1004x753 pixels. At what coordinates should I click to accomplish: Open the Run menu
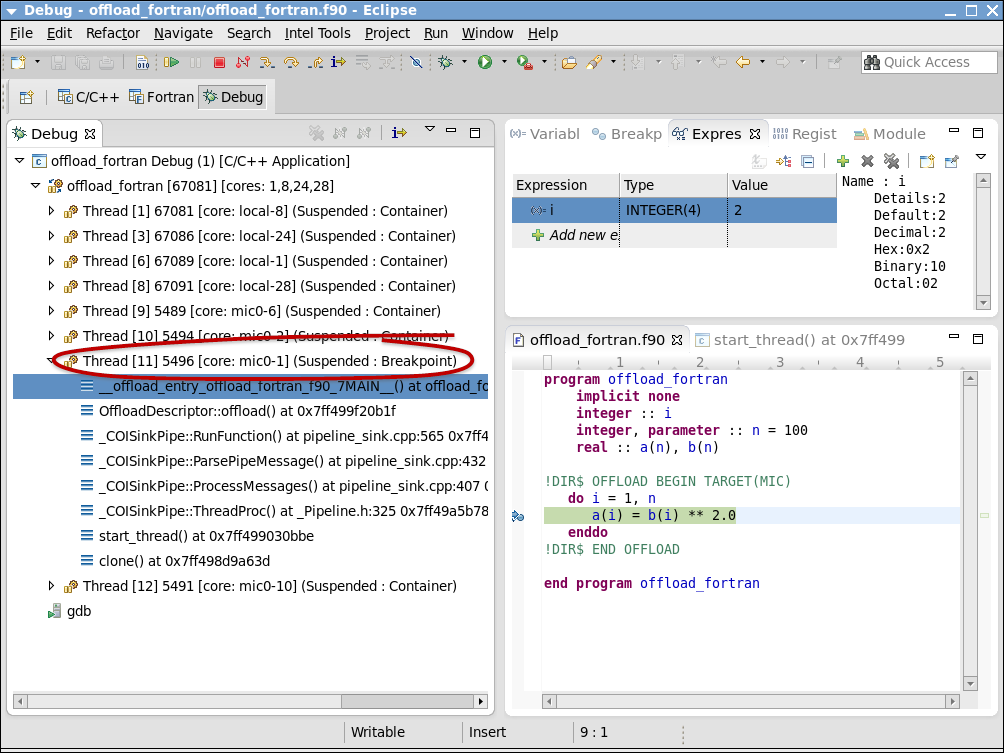pyautogui.click(x=436, y=33)
